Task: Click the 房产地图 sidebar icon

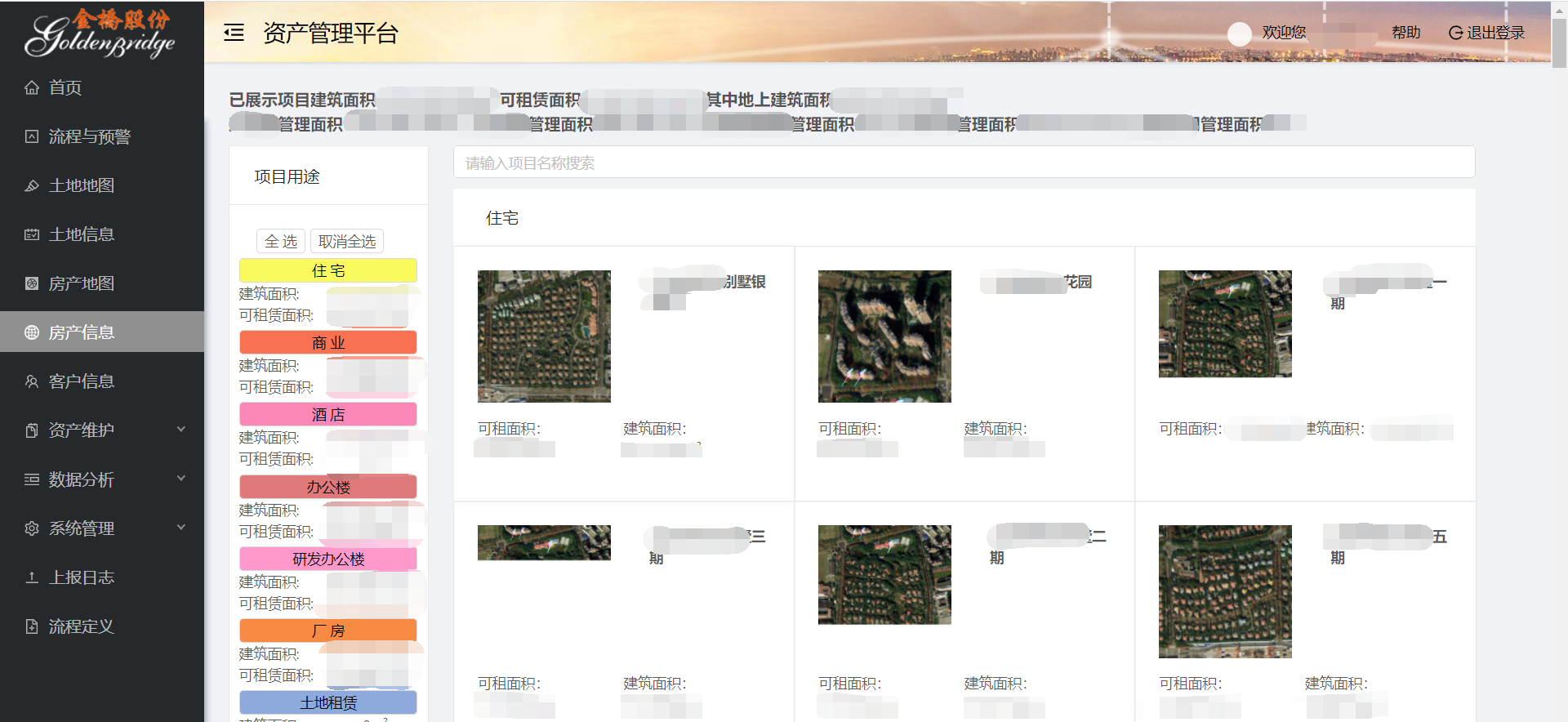Action: point(32,283)
